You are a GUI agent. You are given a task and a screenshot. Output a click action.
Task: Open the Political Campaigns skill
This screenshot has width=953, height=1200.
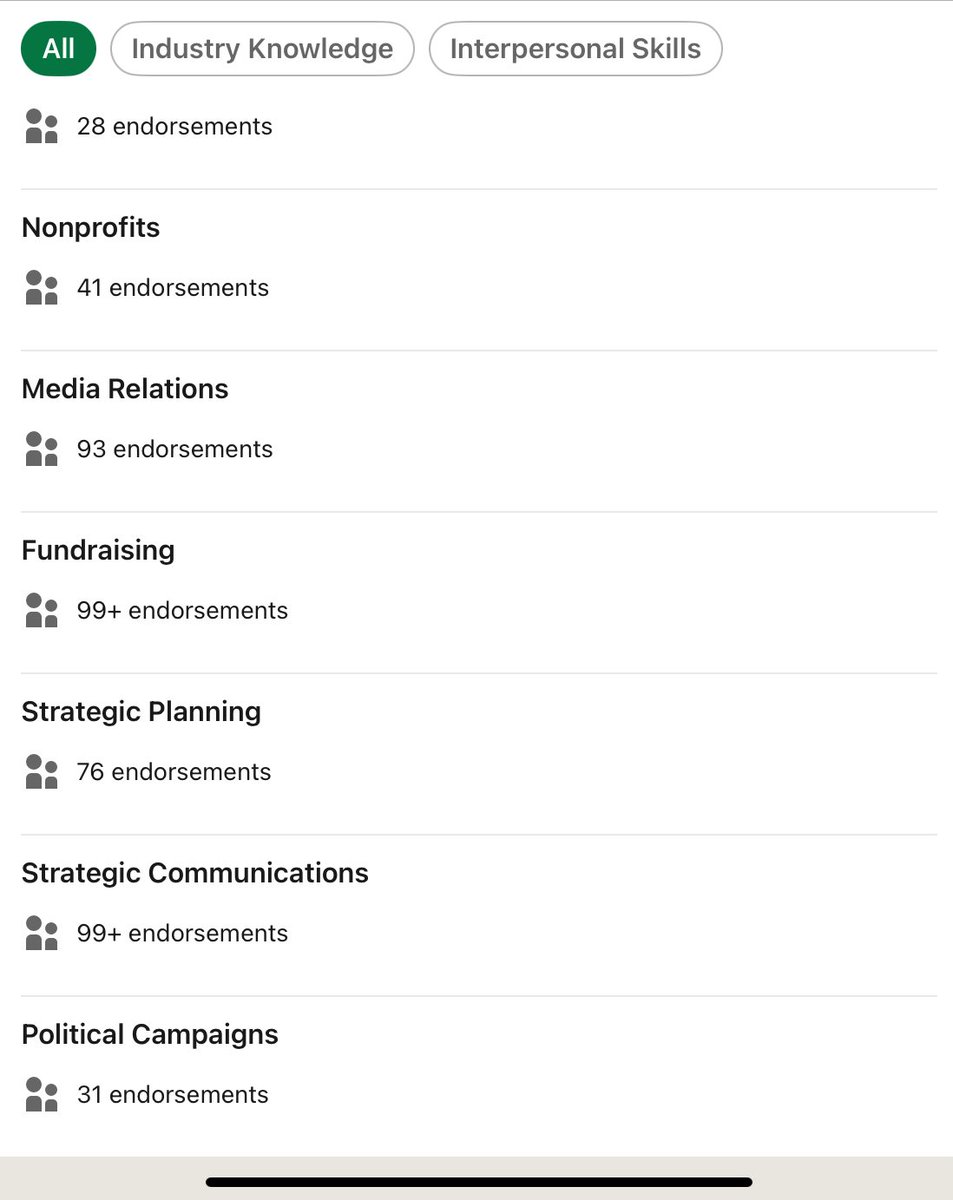(x=150, y=1034)
